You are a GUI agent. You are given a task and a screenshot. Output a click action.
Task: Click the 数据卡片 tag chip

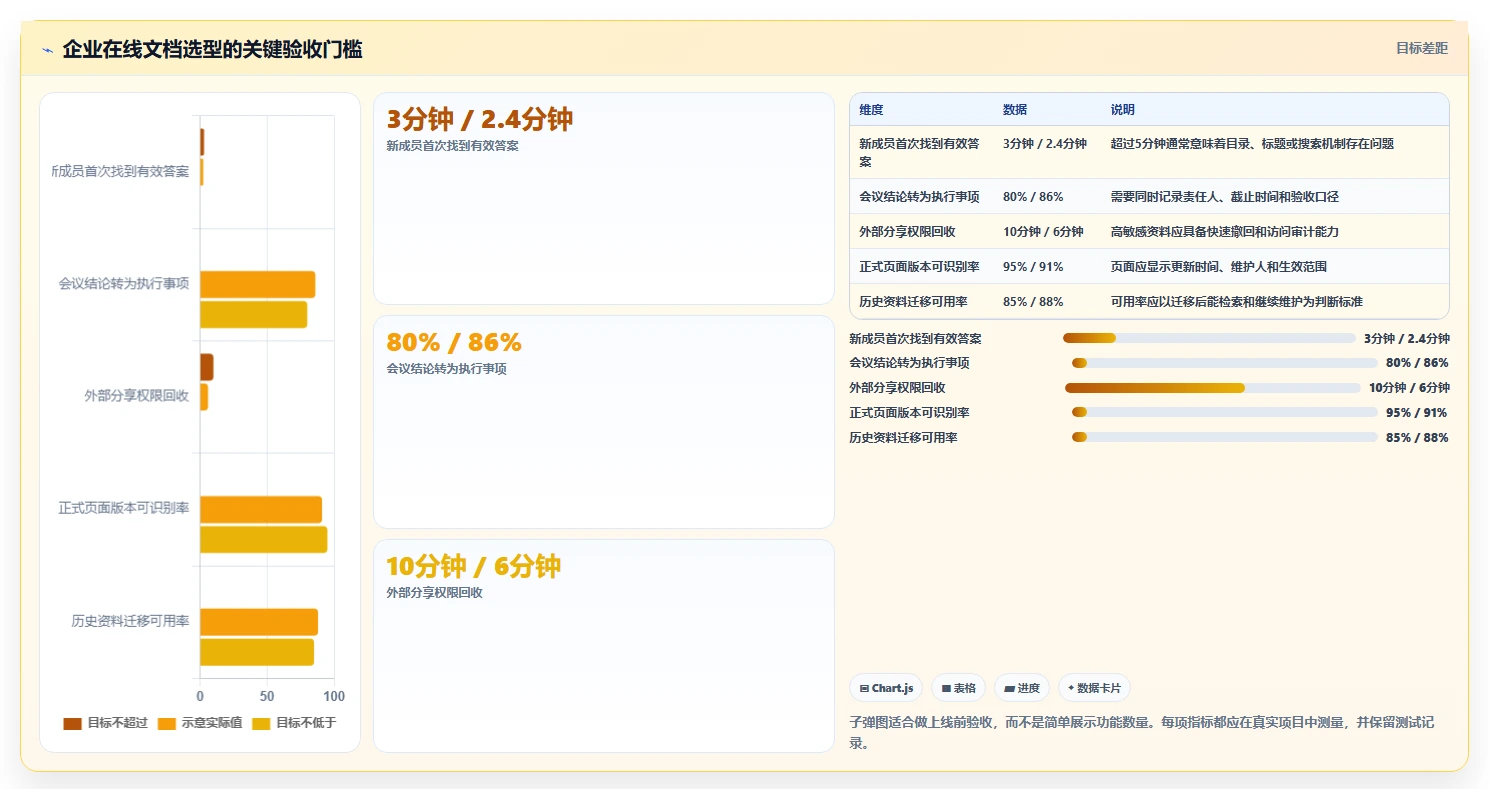click(1094, 688)
